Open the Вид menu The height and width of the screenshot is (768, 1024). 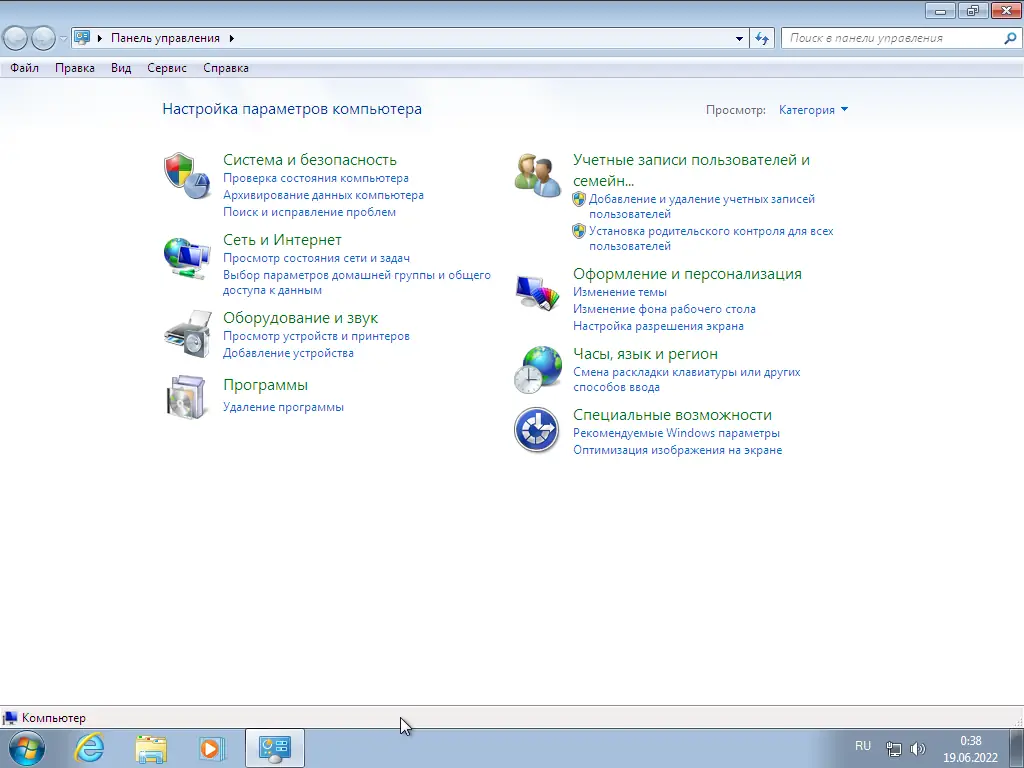(121, 68)
